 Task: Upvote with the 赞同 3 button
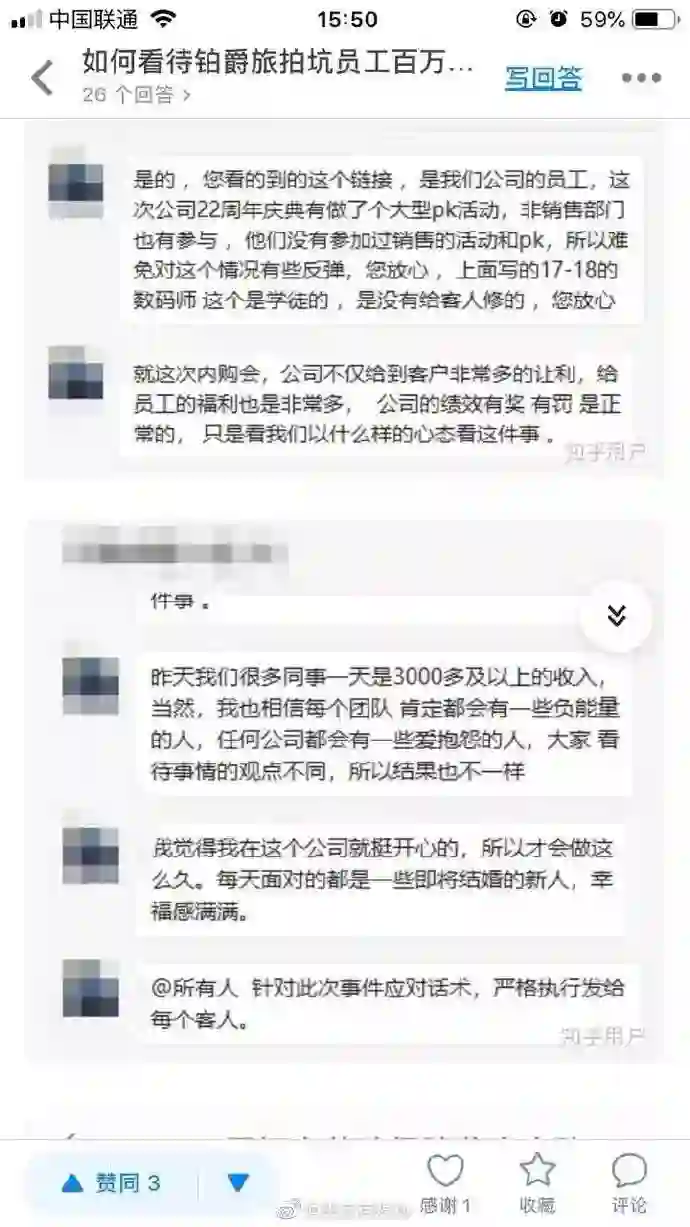point(111,1183)
